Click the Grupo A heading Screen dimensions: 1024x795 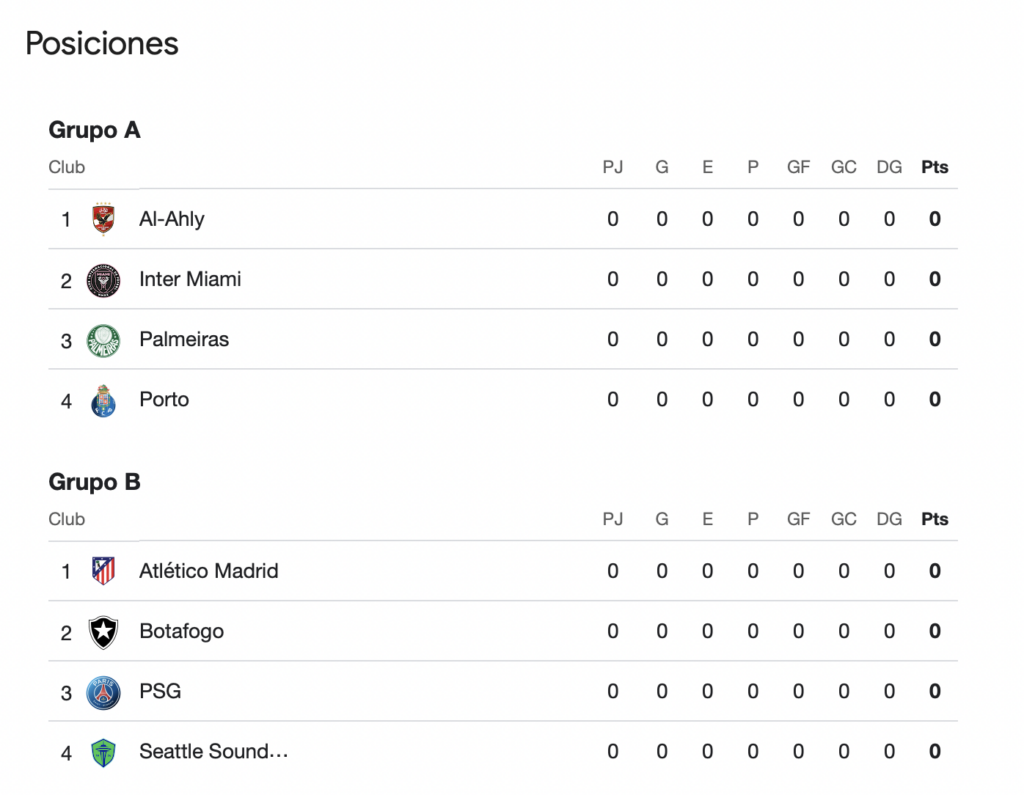[95, 130]
